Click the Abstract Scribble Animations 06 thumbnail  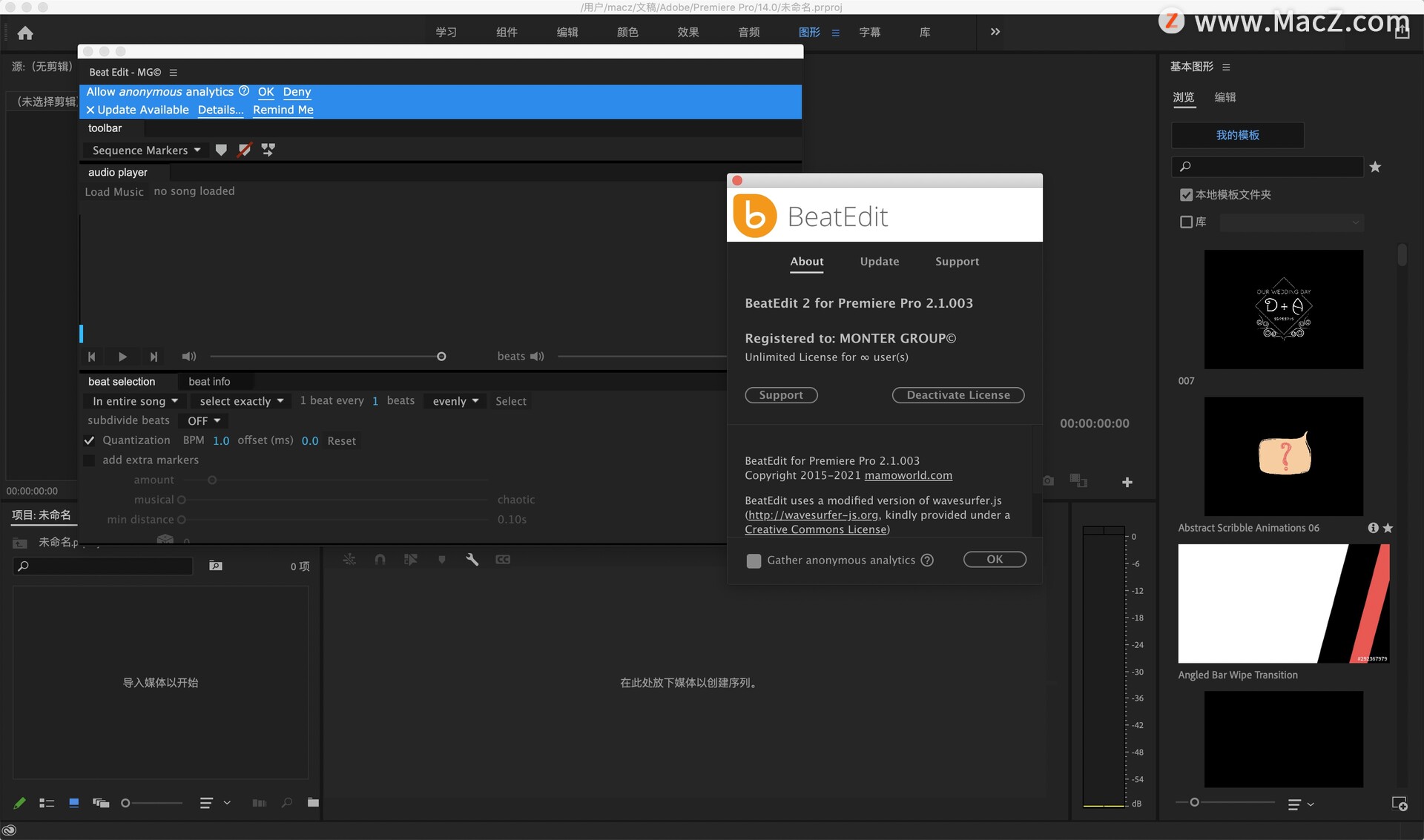point(1283,457)
